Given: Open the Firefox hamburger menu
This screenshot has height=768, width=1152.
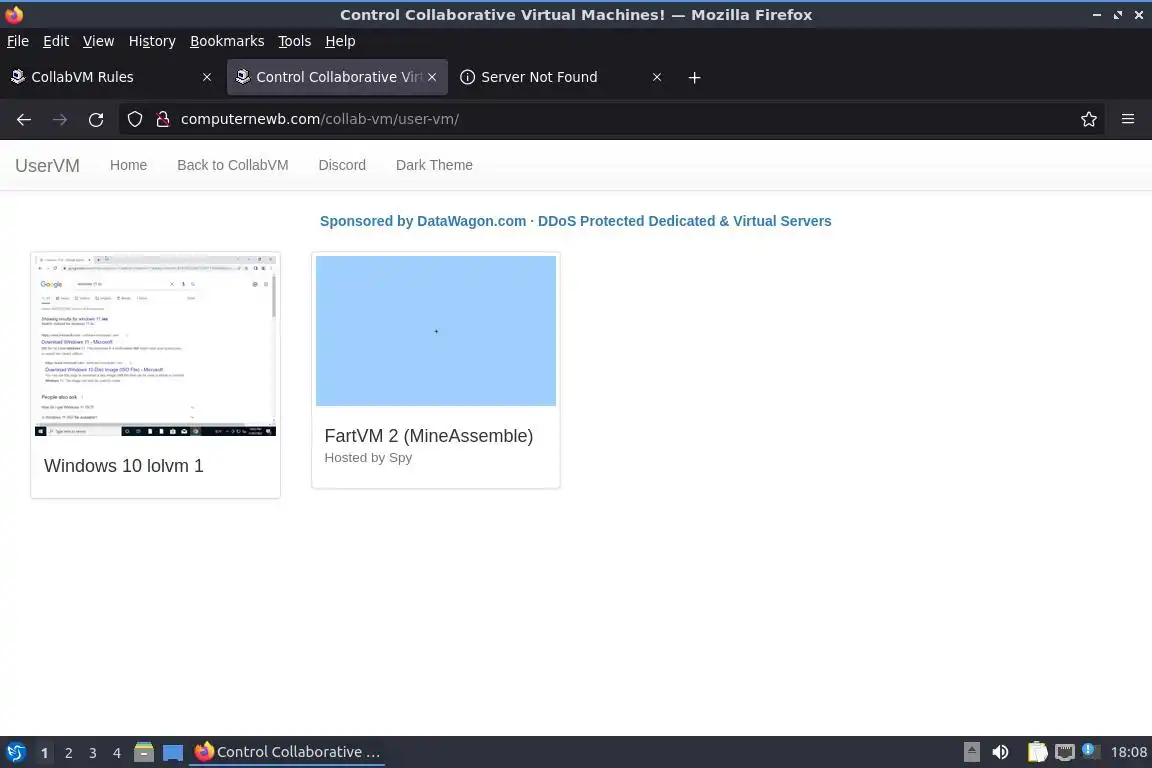Looking at the screenshot, I should pos(1128,119).
